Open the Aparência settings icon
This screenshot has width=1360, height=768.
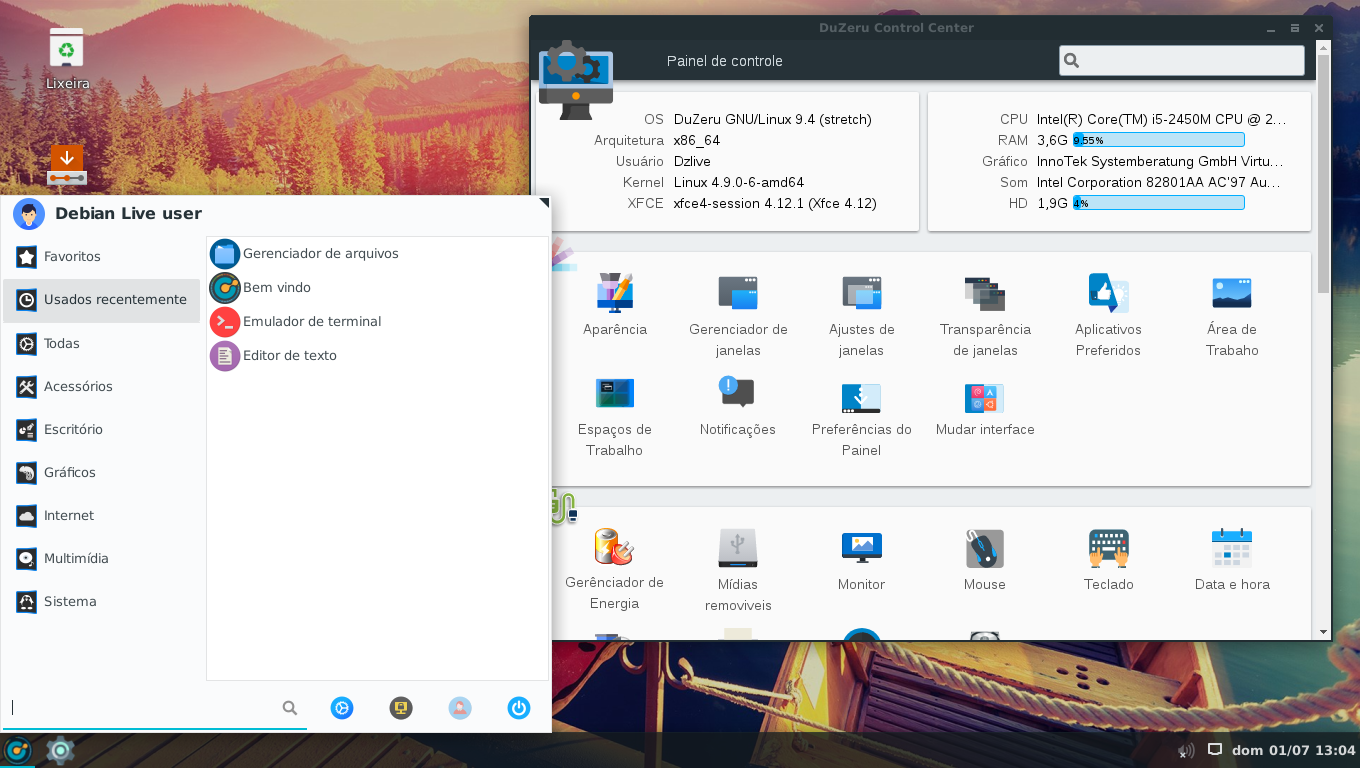(615, 292)
